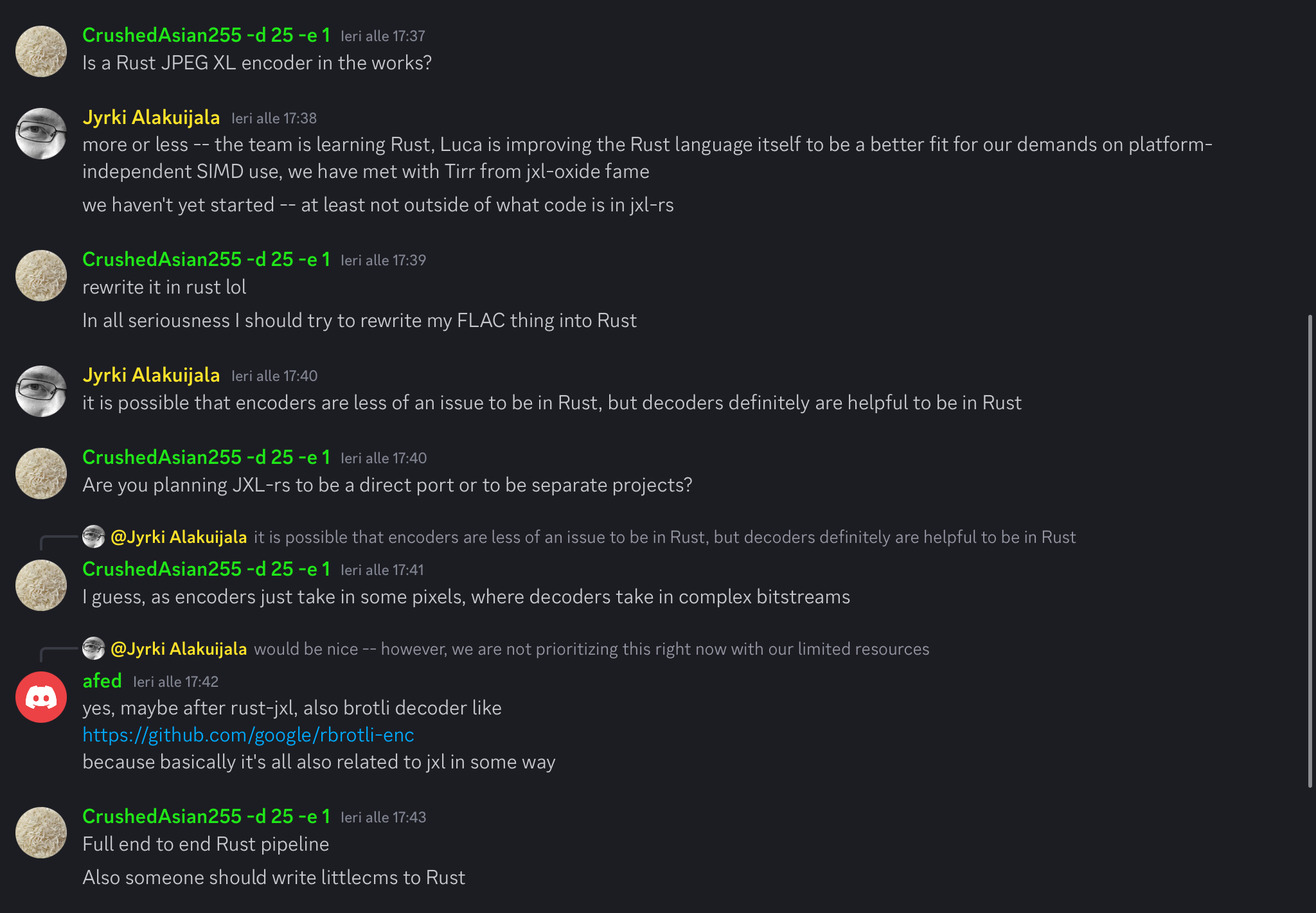Click CrushedAsian255 username at 17:37 message

pyautogui.click(x=206, y=35)
